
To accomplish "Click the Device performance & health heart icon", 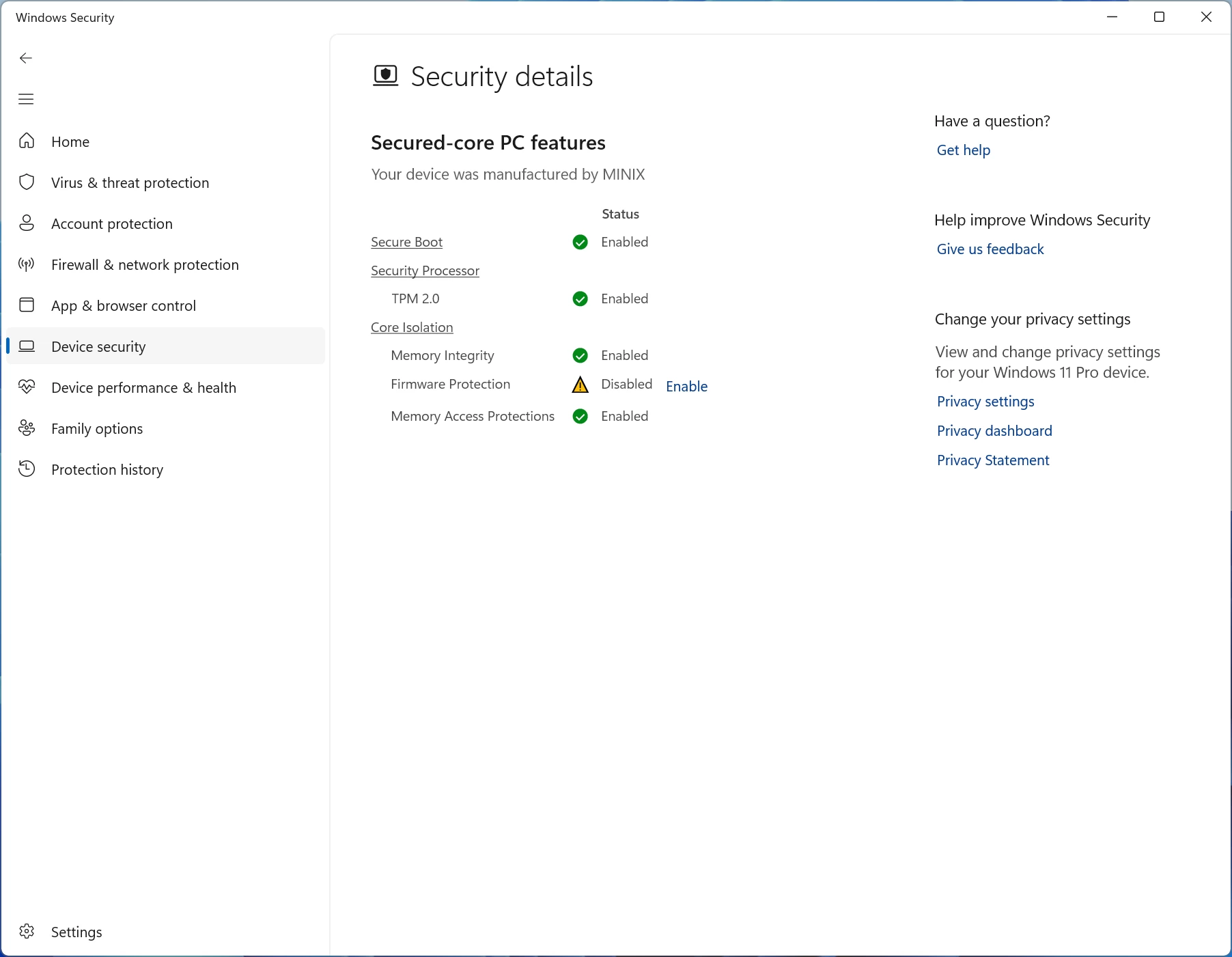I will point(27,387).
